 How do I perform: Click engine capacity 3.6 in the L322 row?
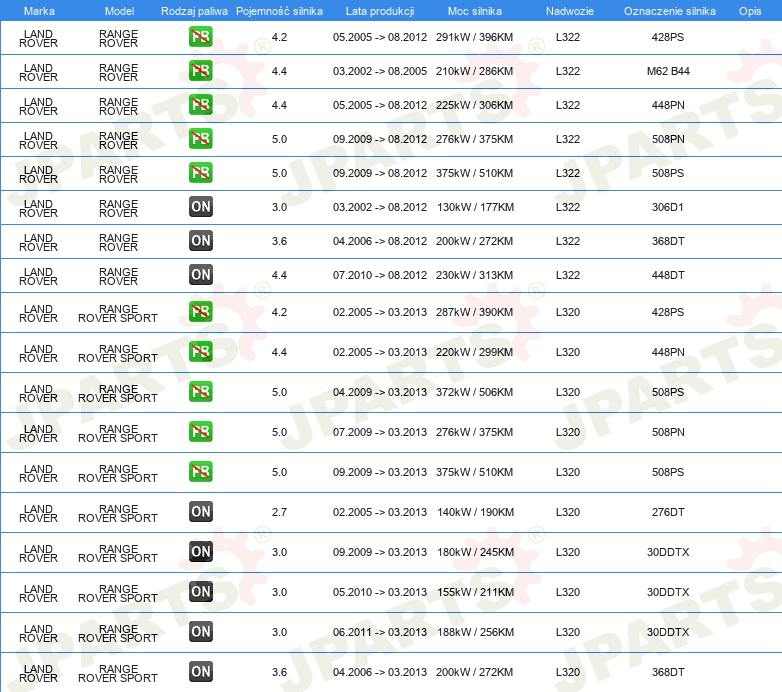[x=279, y=241]
